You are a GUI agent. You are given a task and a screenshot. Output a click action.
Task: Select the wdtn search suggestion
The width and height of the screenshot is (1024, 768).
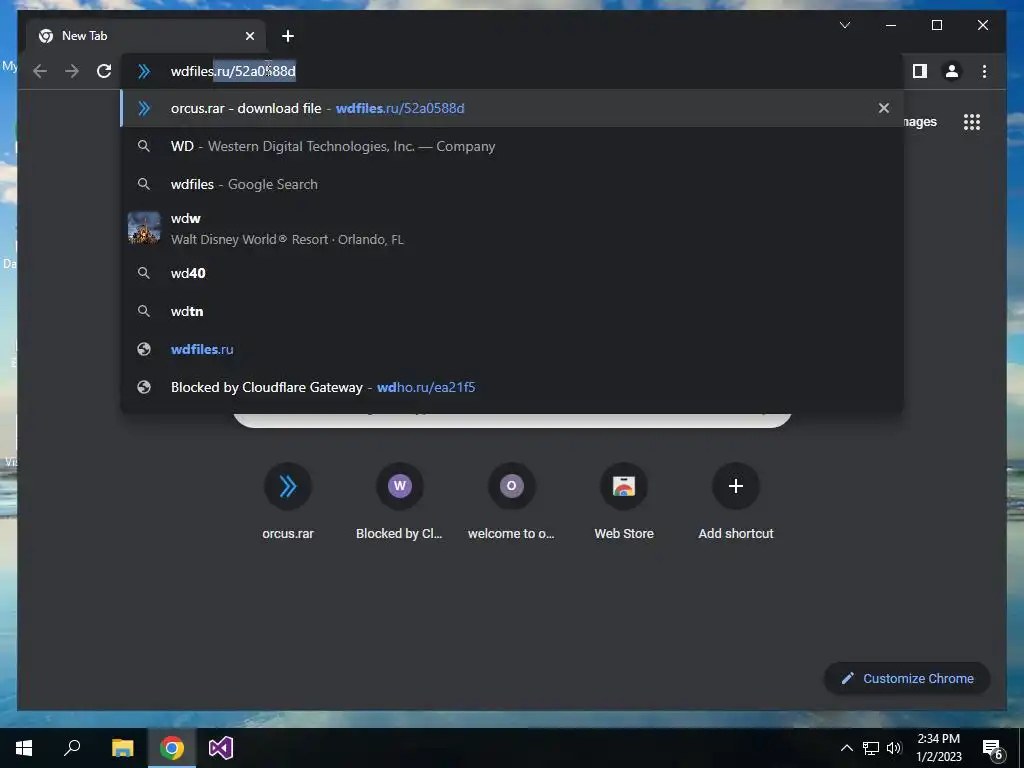tap(512, 312)
